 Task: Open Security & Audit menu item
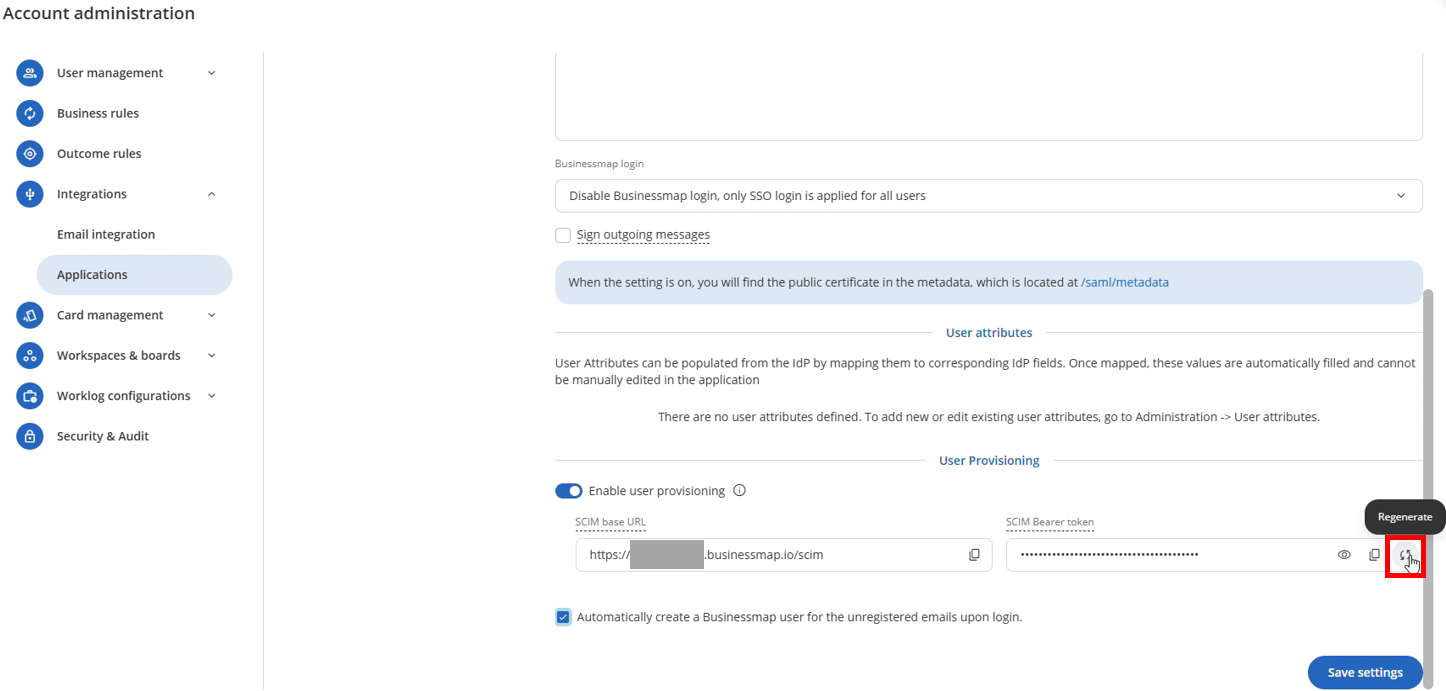click(103, 436)
